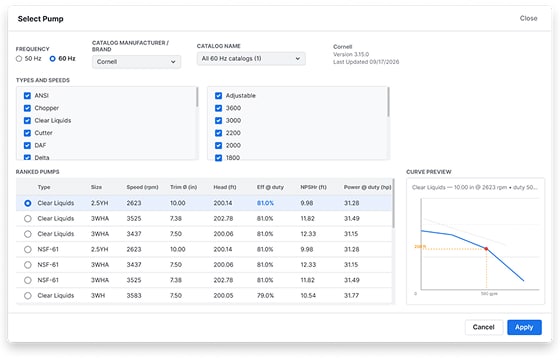Click the 202.78 head value in Clear Liquids row
Image resolution: width=560 pixels, height=360 pixels.
click(x=223, y=219)
